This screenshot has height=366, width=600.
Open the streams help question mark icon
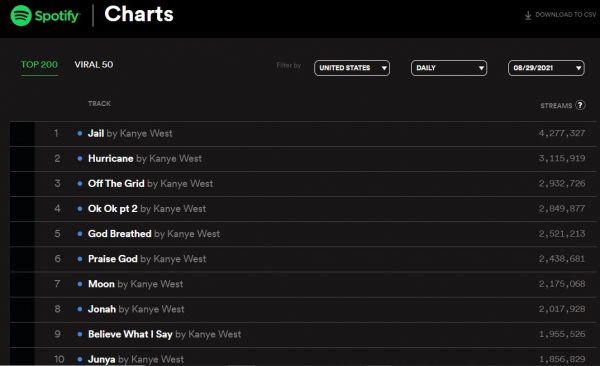(x=580, y=105)
